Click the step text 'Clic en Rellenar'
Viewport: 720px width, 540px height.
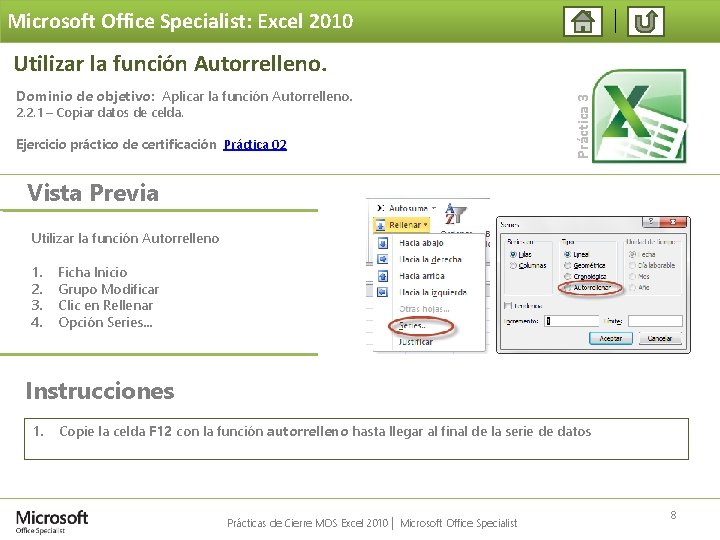coord(106,305)
